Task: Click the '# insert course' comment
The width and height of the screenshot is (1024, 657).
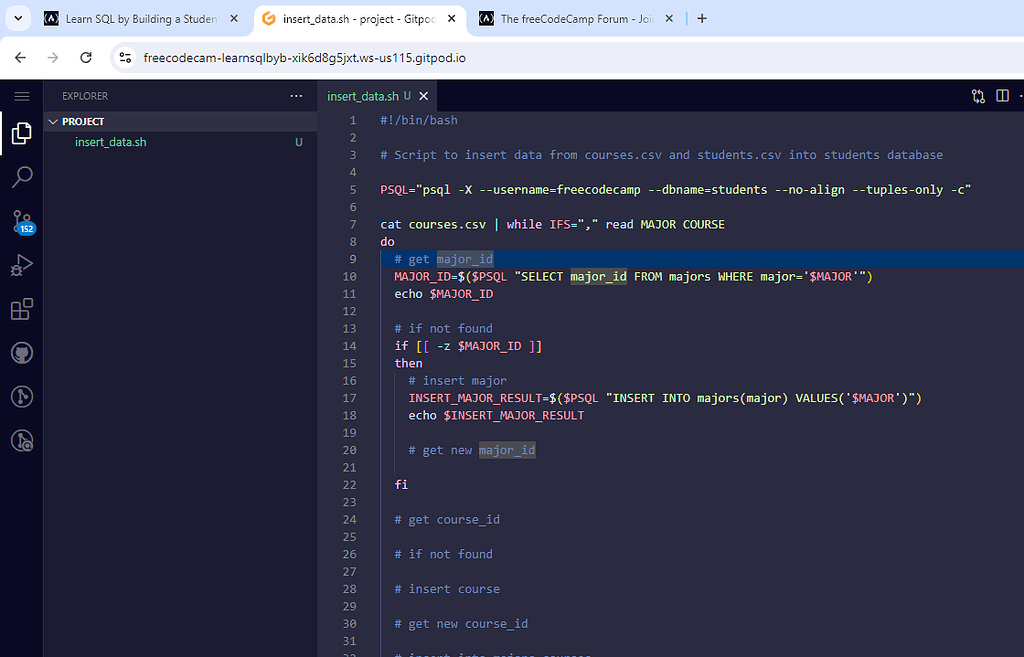Action: [x=447, y=588]
